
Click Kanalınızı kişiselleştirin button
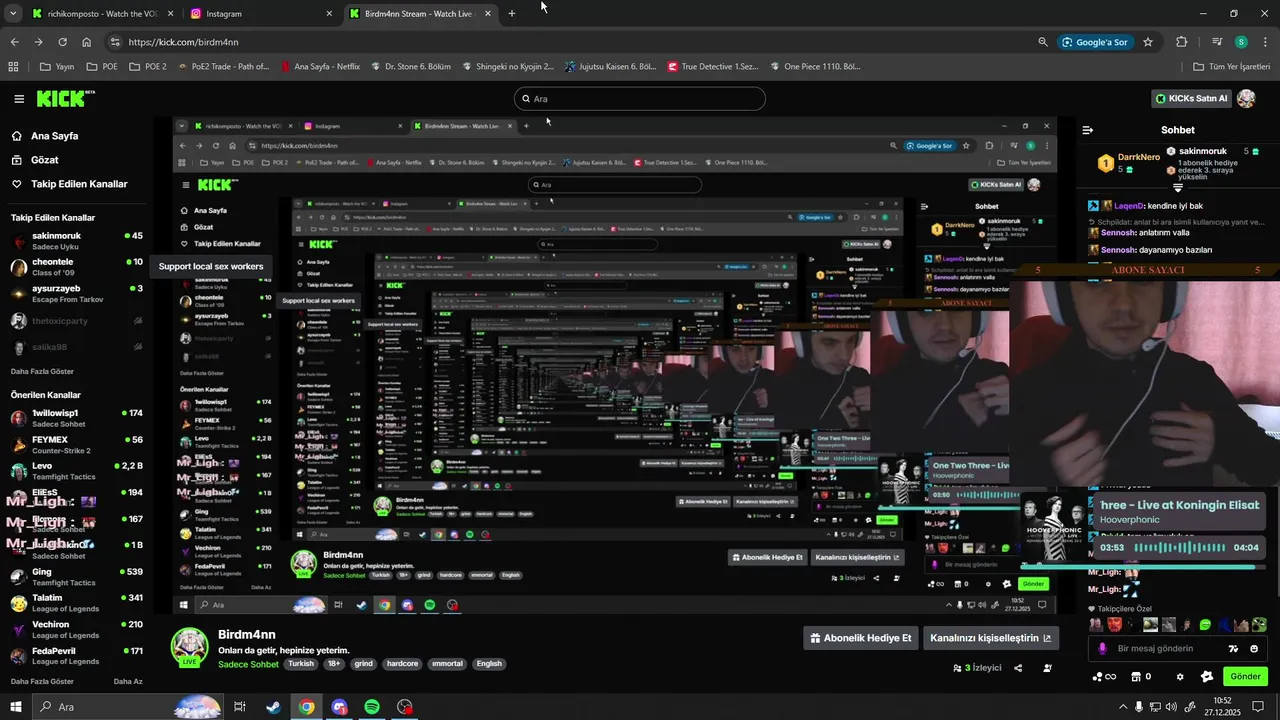[991, 638]
